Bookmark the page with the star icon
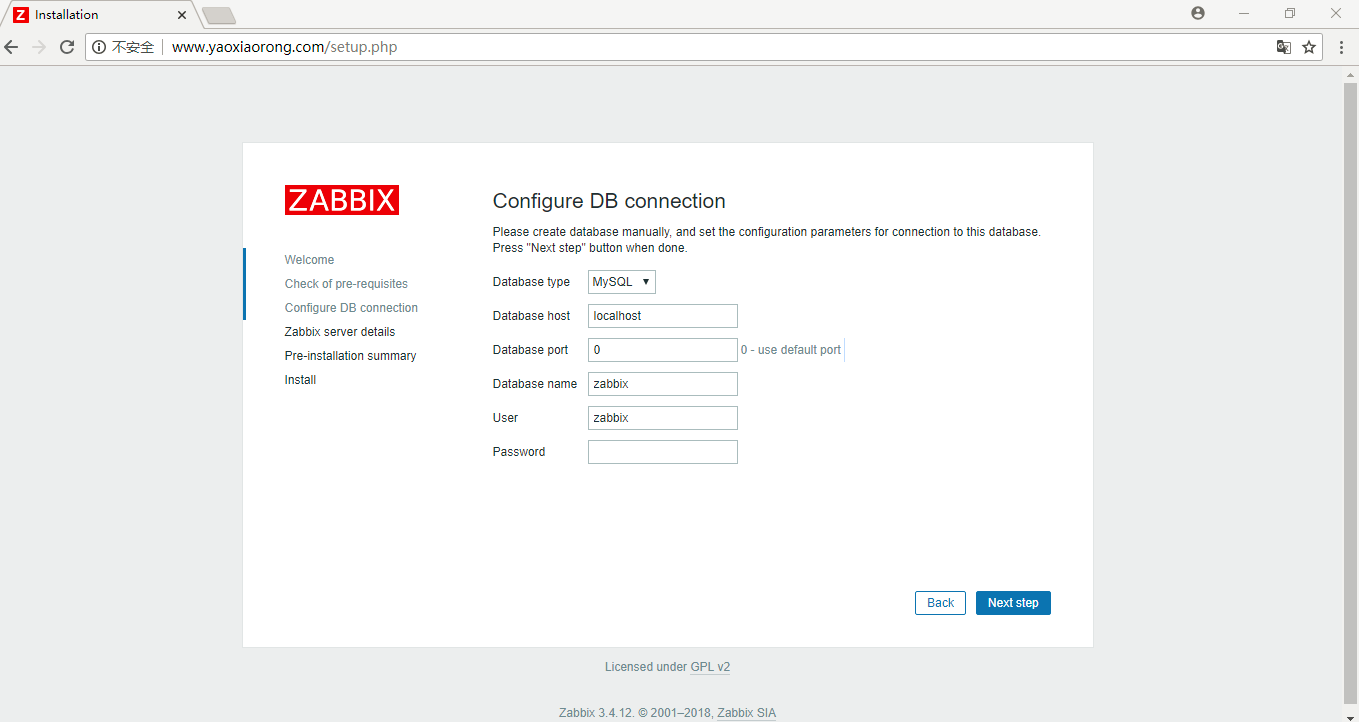Screen dimensions: 1359x722 pyautogui.click(x=1309, y=47)
